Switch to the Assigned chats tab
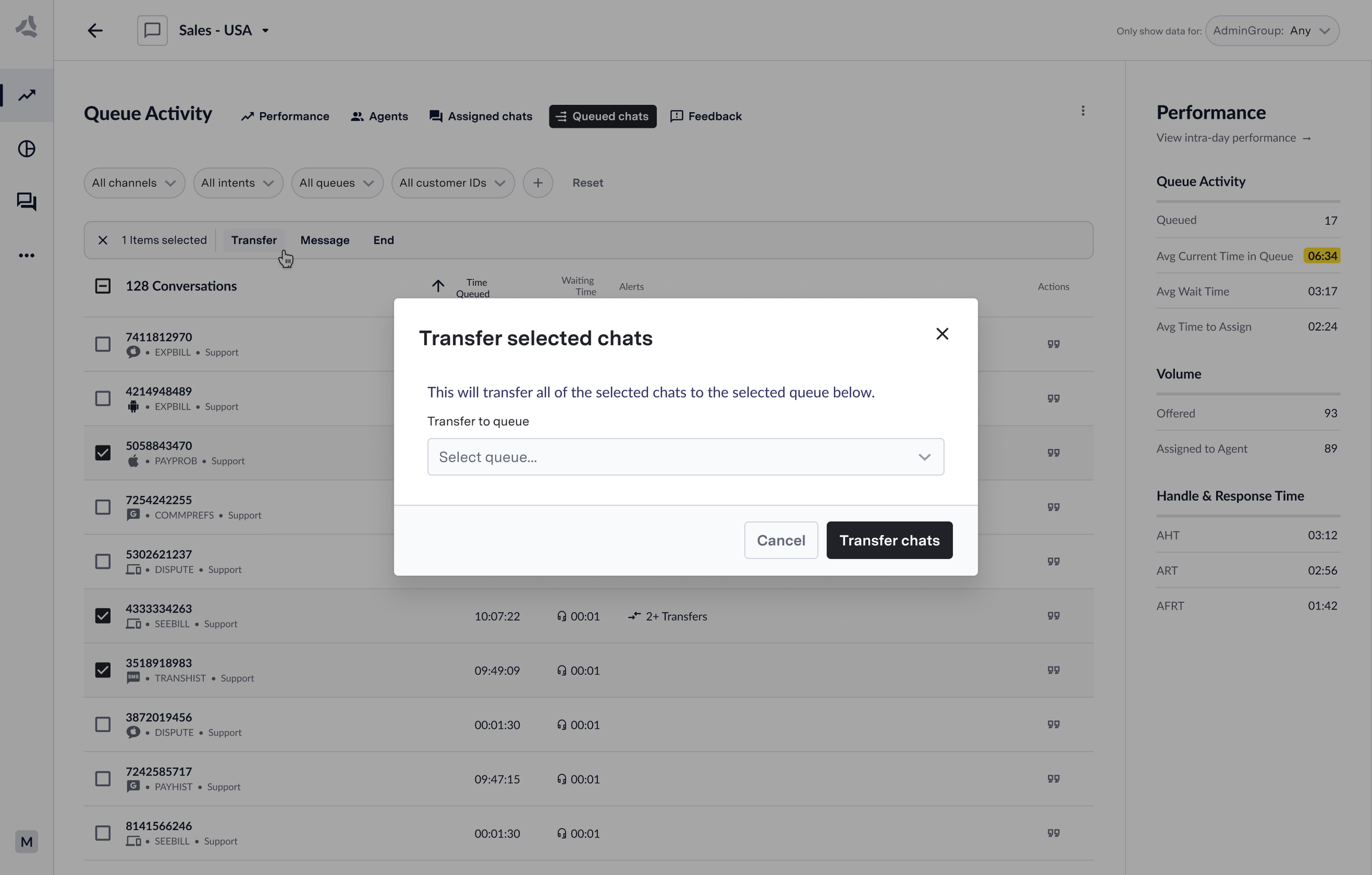 pos(481,116)
